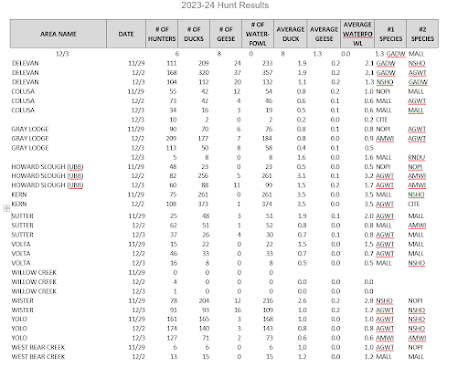The height and width of the screenshot is (368, 468).
Task: Click HOWARD SLOUGH (UBB) in the 12/2 row
Action: 47,176
